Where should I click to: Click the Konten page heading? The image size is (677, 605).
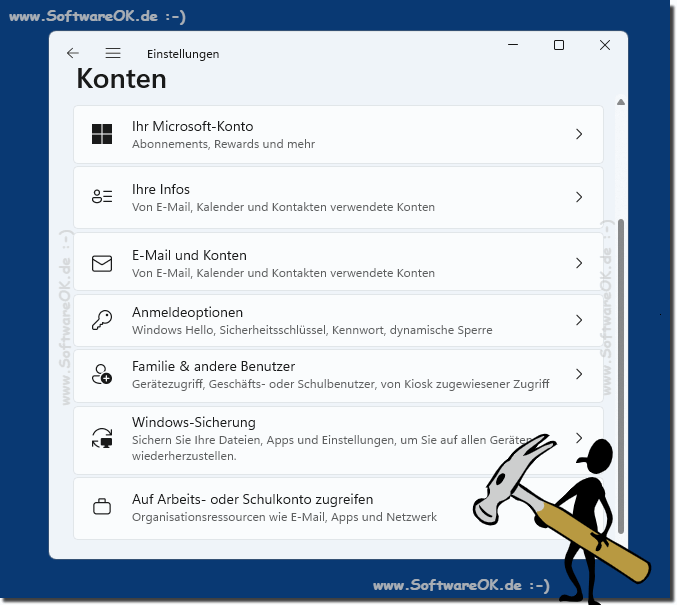pos(121,79)
